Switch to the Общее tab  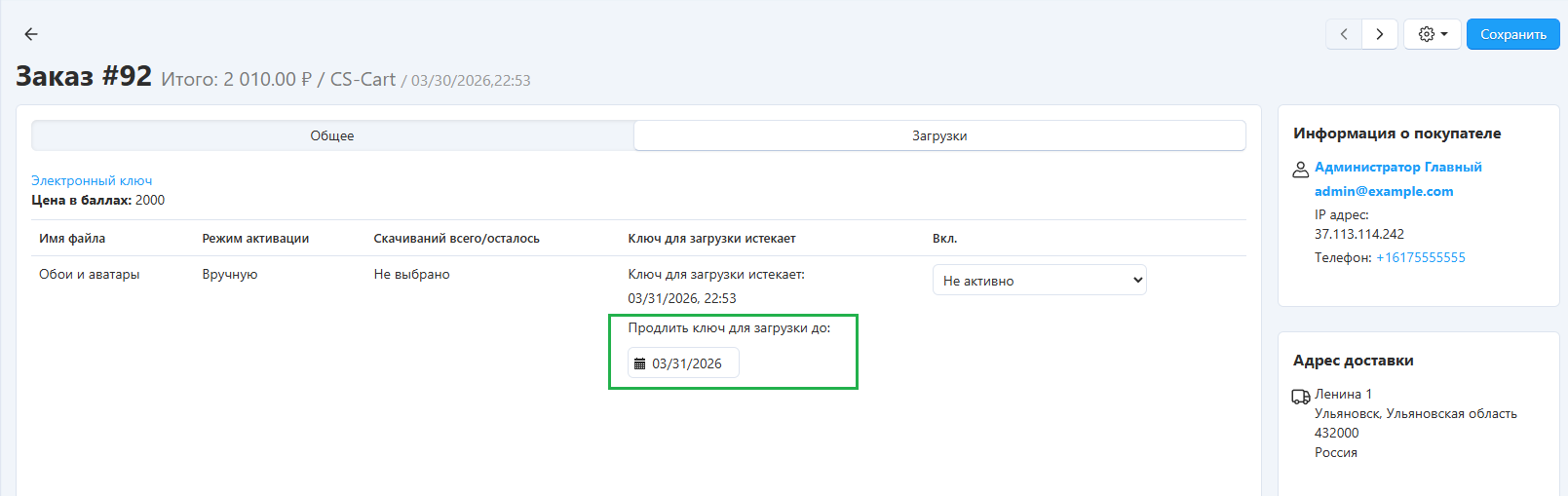[x=332, y=135]
